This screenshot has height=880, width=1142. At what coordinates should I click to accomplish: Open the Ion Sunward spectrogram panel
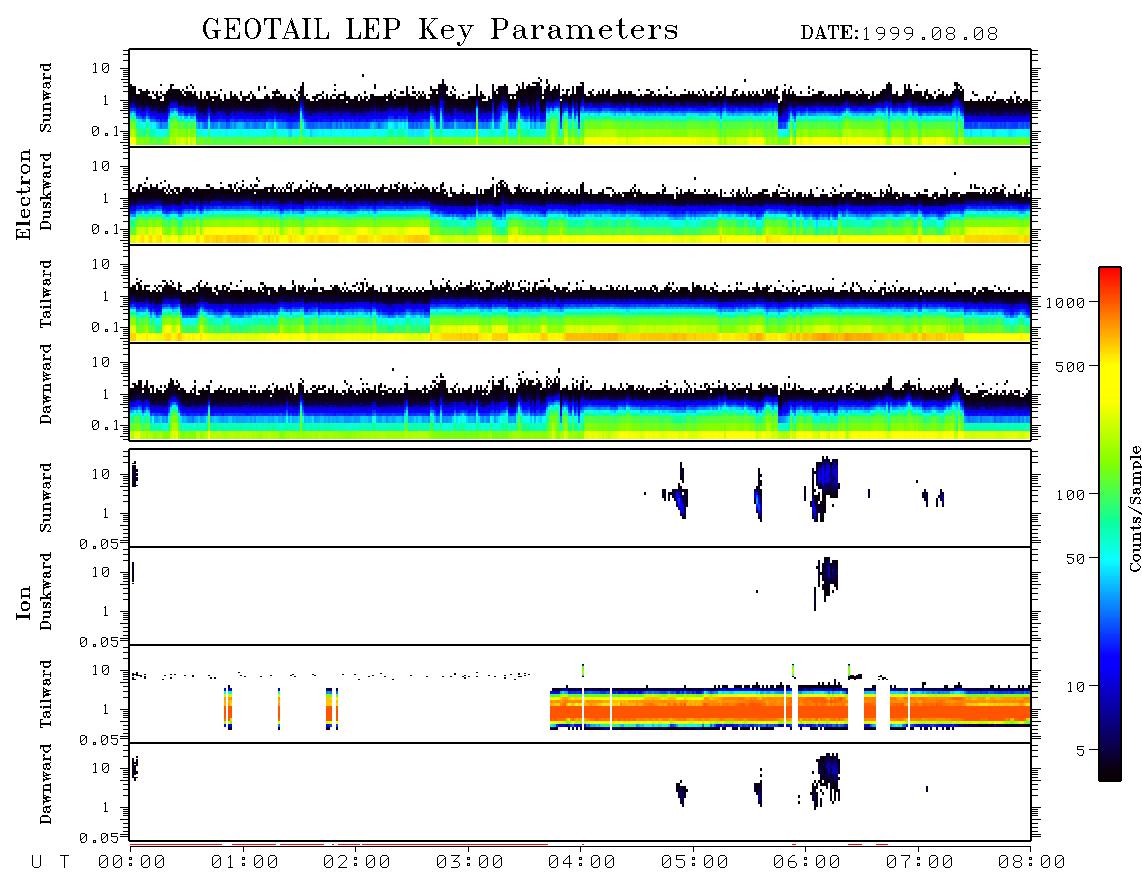click(580, 498)
